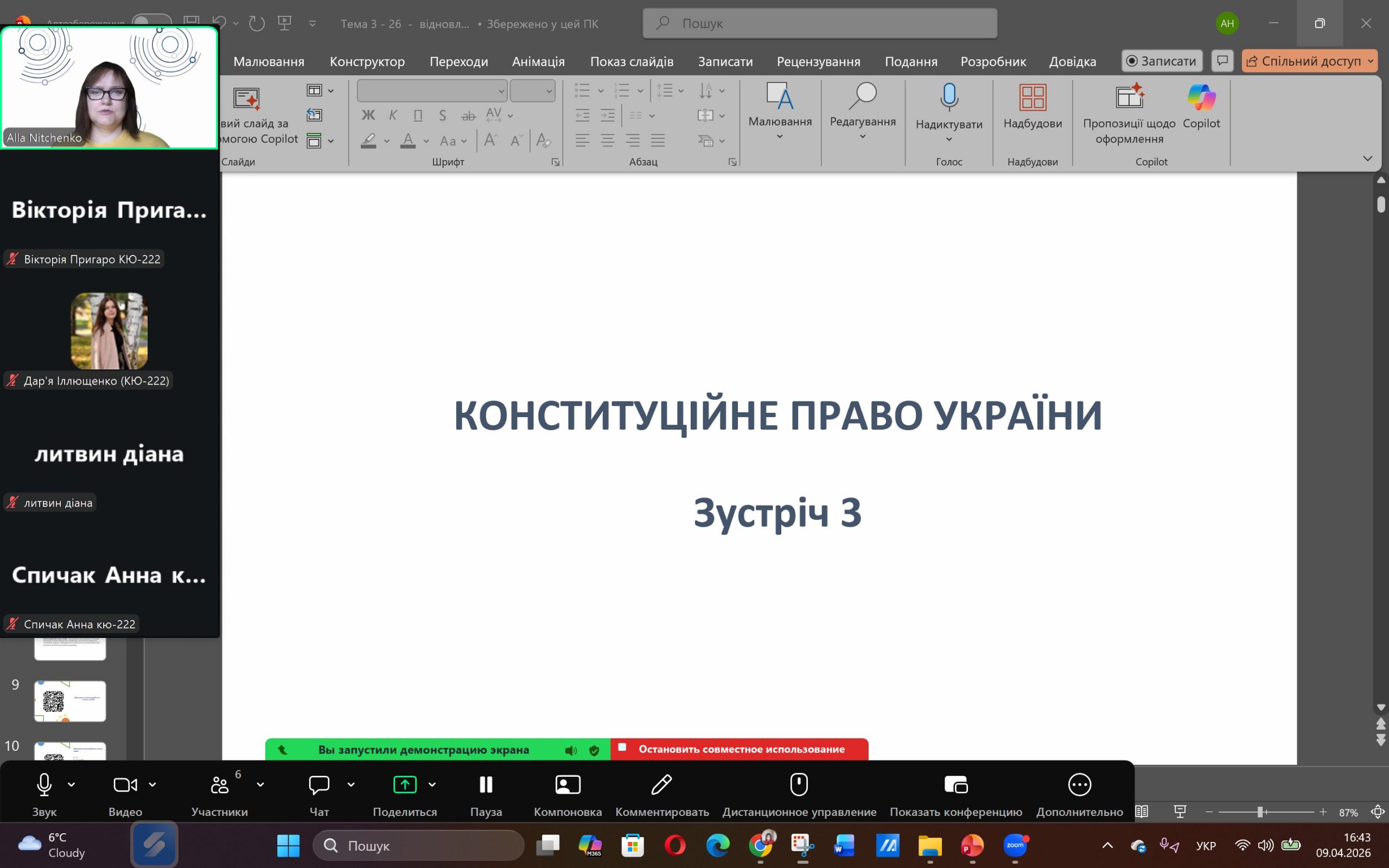Open the Конструктор ribbon tab
The image size is (1389, 868).
(x=367, y=61)
